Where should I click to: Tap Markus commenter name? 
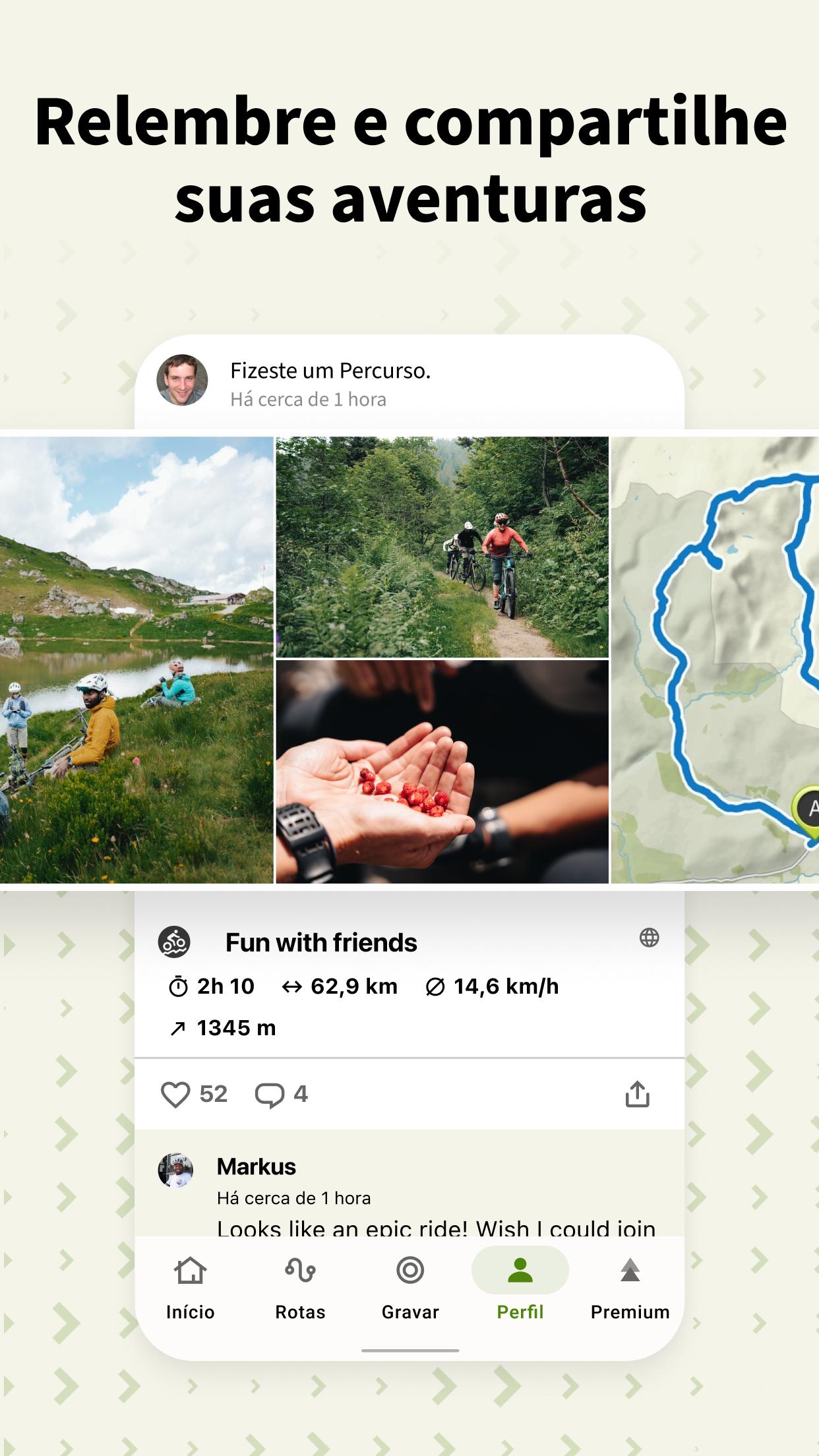tap(257, 1167)
